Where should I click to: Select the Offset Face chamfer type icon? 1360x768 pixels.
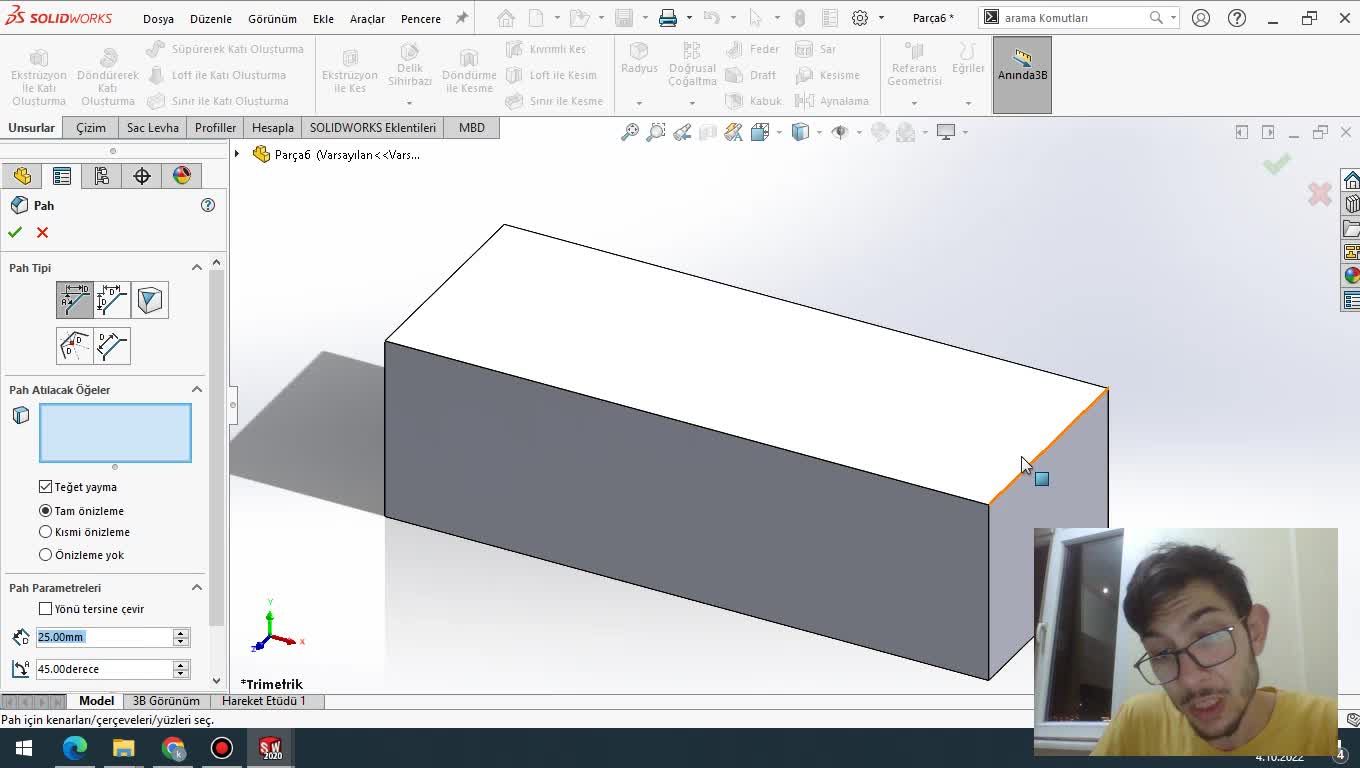tap(74, 346)
